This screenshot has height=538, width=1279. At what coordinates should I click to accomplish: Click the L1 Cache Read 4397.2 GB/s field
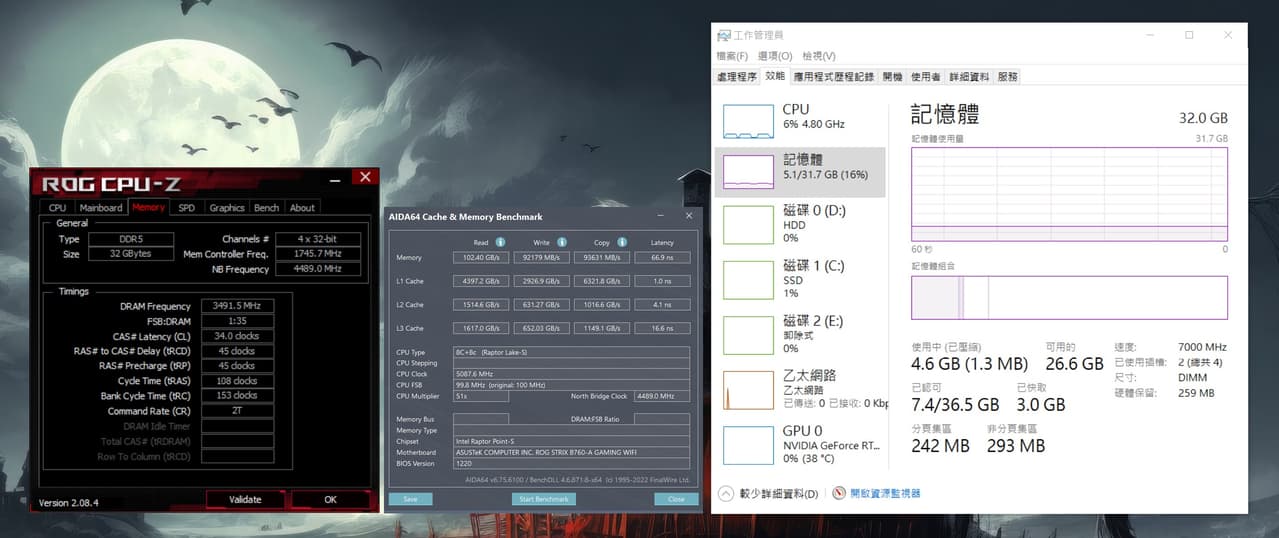pyautogui.click(x=481, y=281)
